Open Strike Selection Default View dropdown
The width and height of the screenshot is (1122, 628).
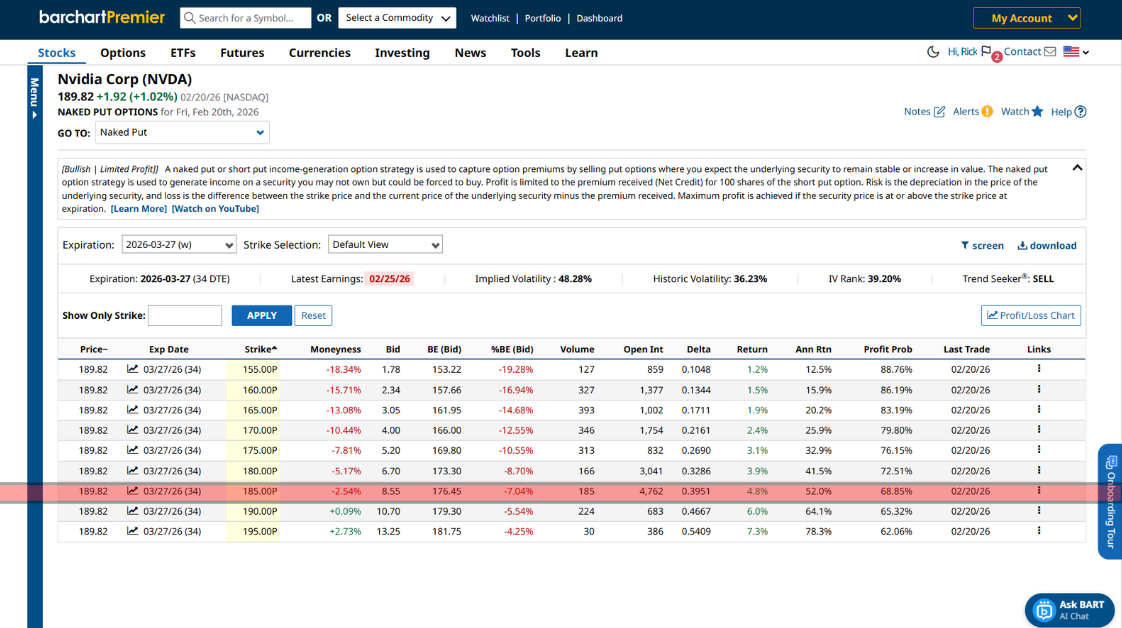[385, 245]
